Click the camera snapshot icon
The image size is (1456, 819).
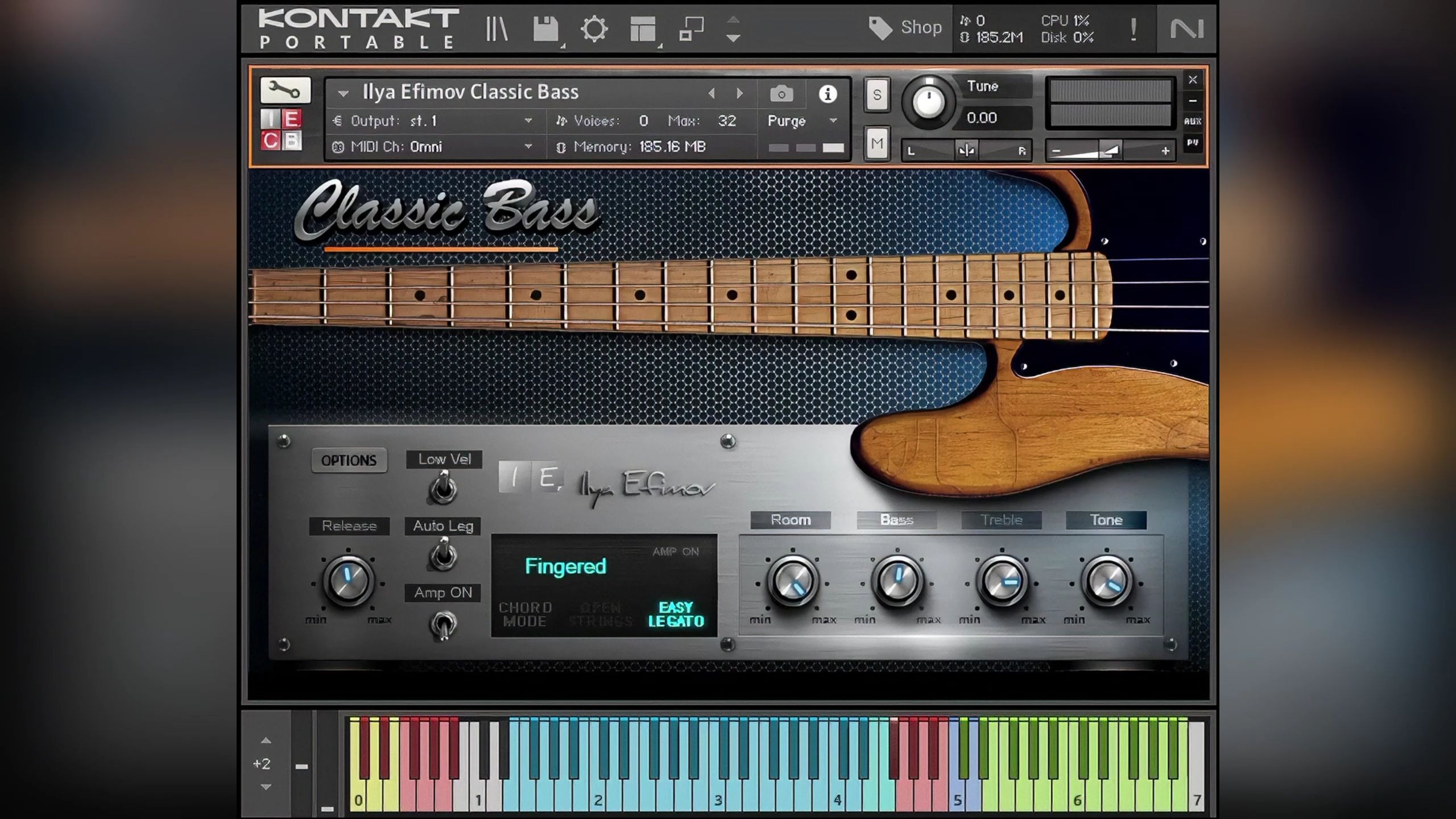pos(781,94)
